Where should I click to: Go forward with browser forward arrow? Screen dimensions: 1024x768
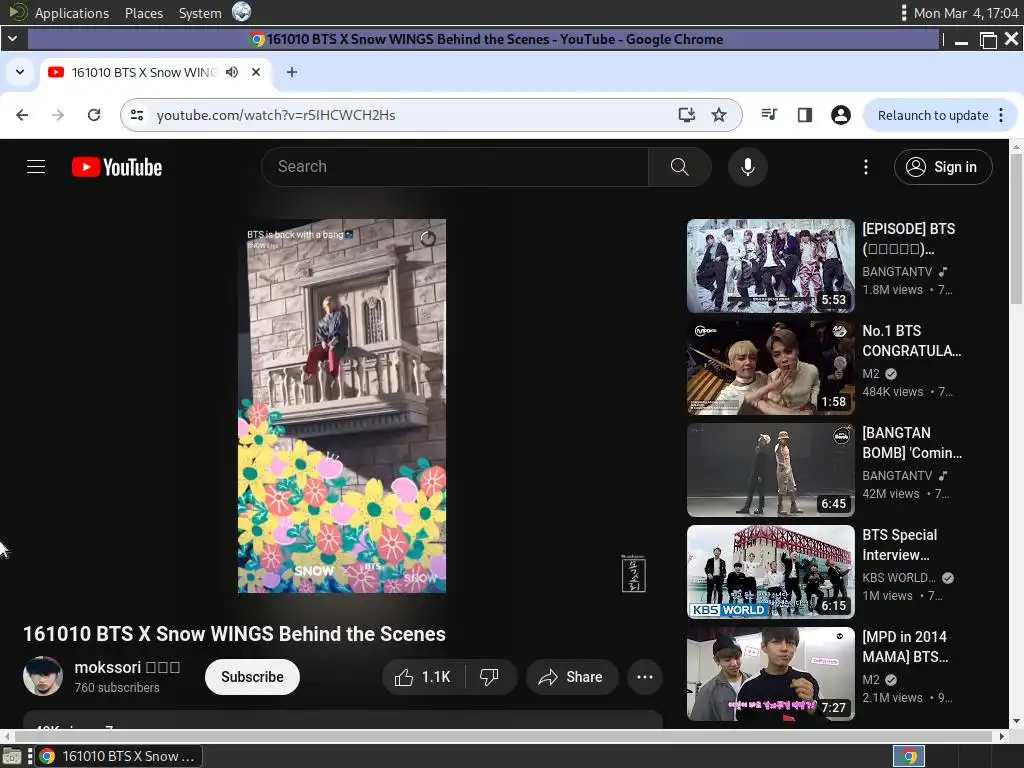58,115
